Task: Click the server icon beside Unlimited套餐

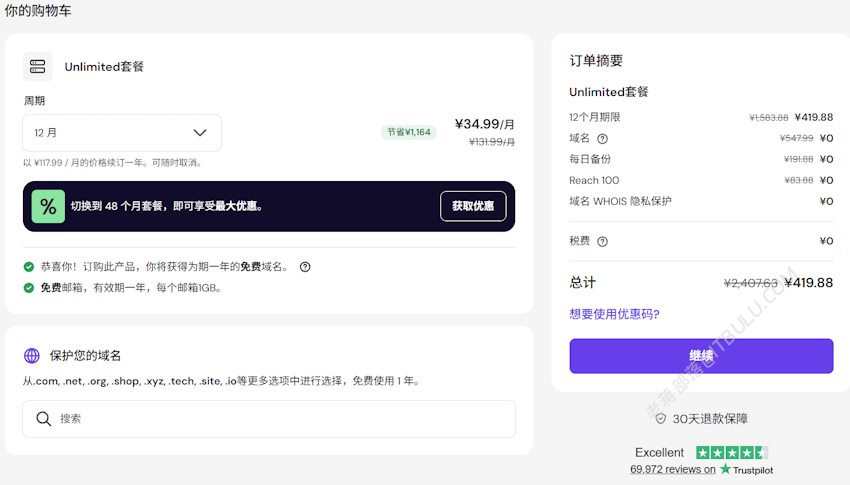Action: (37, 67)
